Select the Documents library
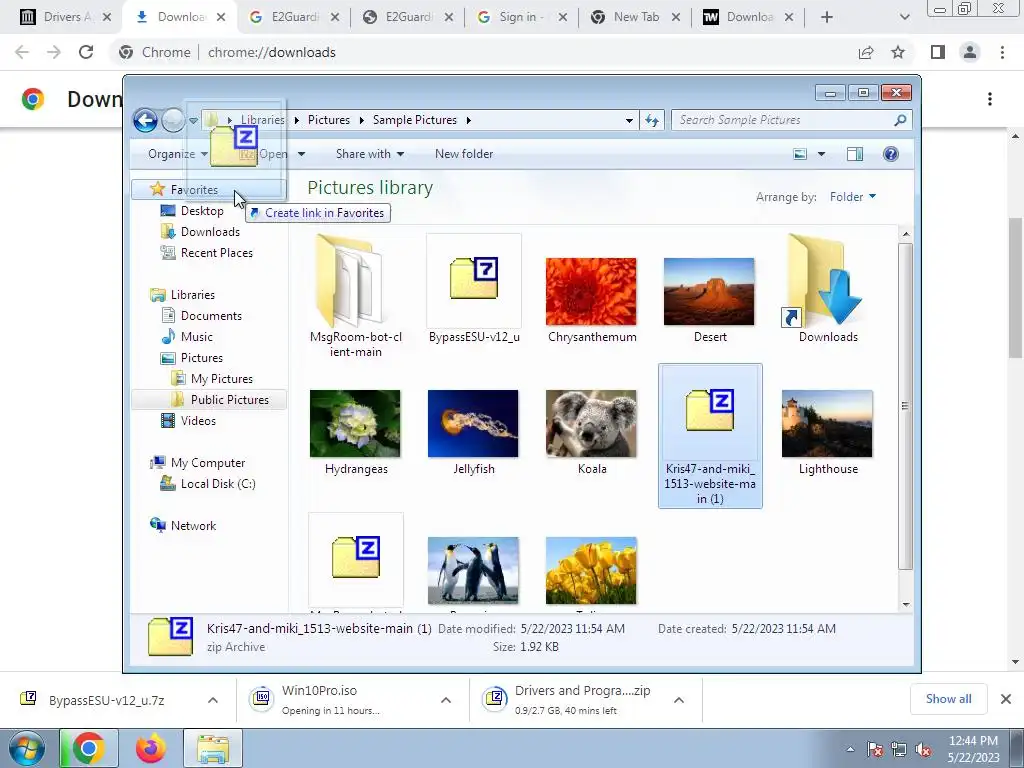The width and height of the screenshot is (1024, 768). click(x=211, y=315)
